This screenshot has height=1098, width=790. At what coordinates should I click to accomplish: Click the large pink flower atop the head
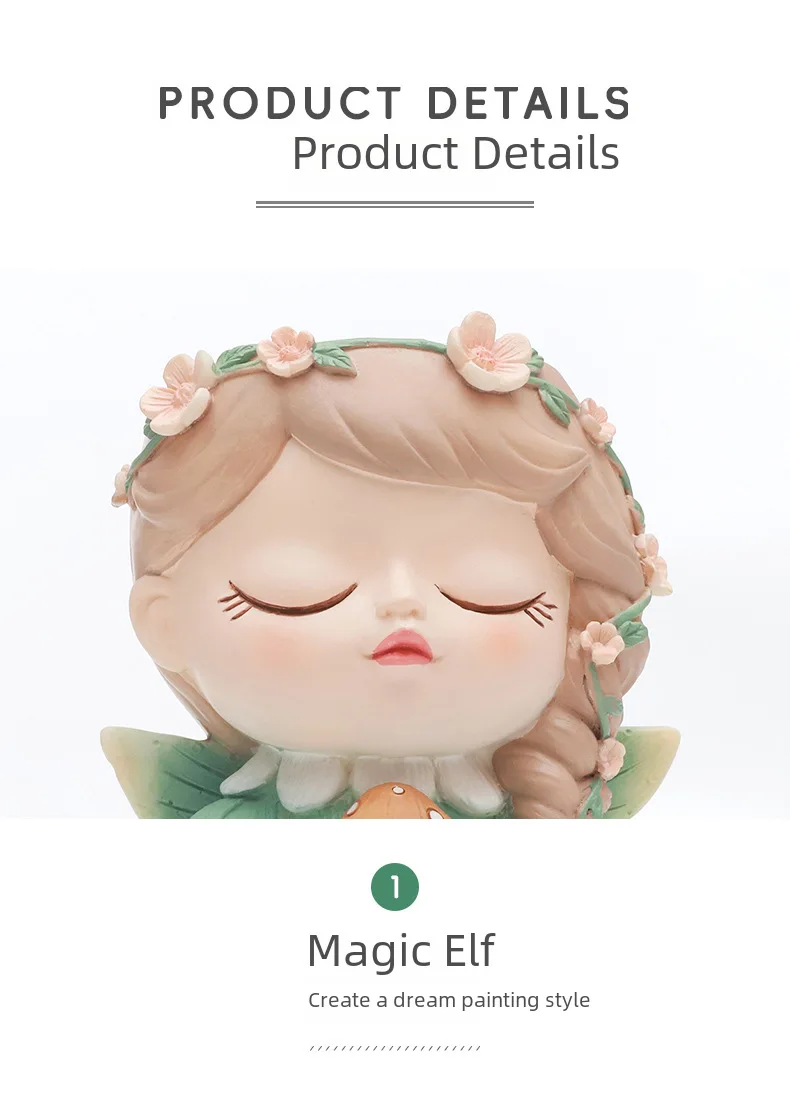pos(487,352)
